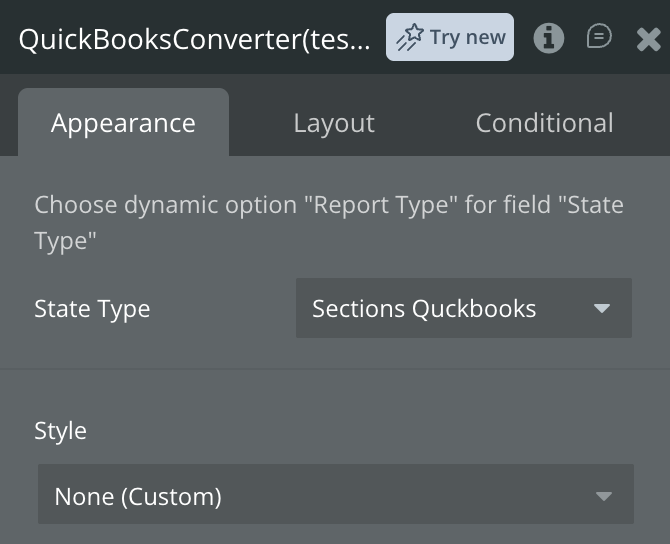The image size is (670, 544).
Task: Click the info icon in the header
Action: 548,38
